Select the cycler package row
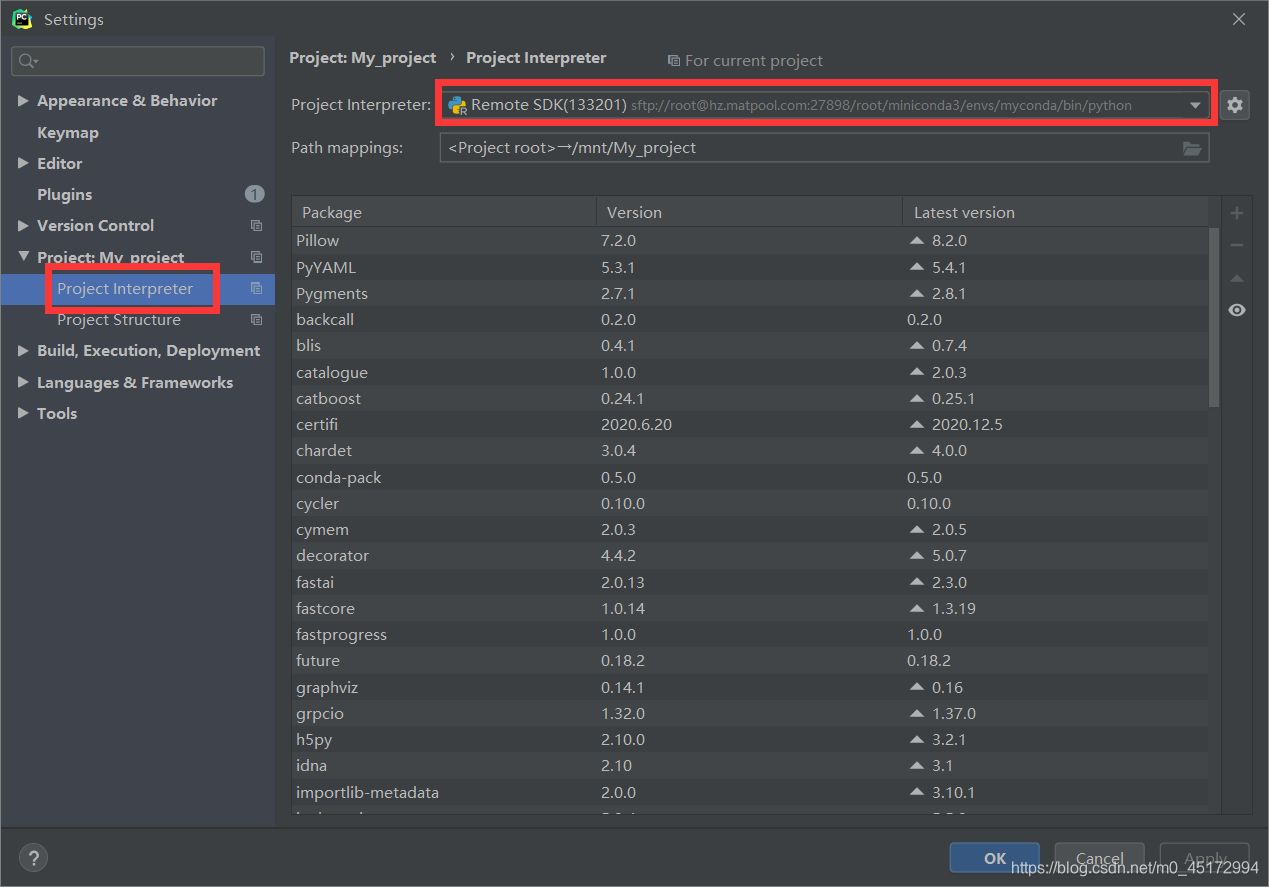The height and width of the screenshot is (887, 1269). 749,504
